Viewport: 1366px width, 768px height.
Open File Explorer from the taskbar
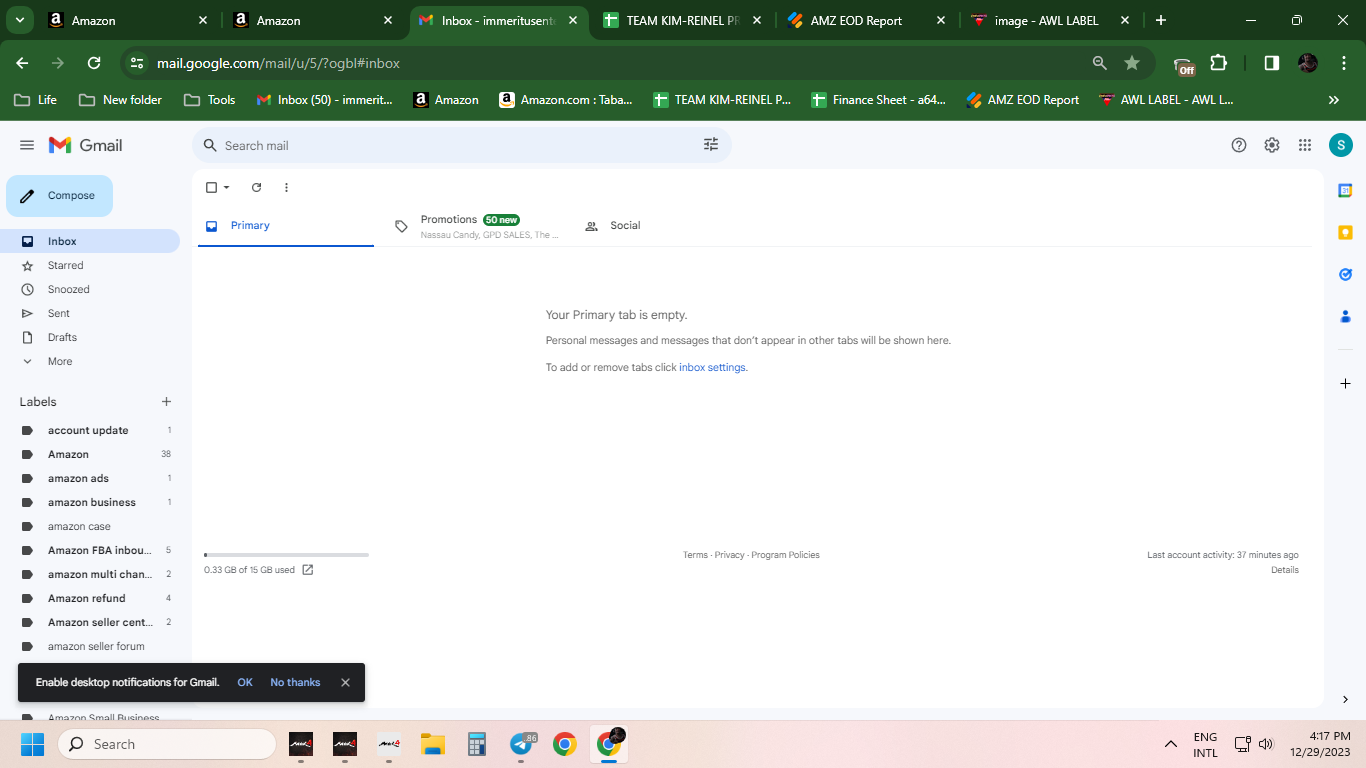point(432,744)
